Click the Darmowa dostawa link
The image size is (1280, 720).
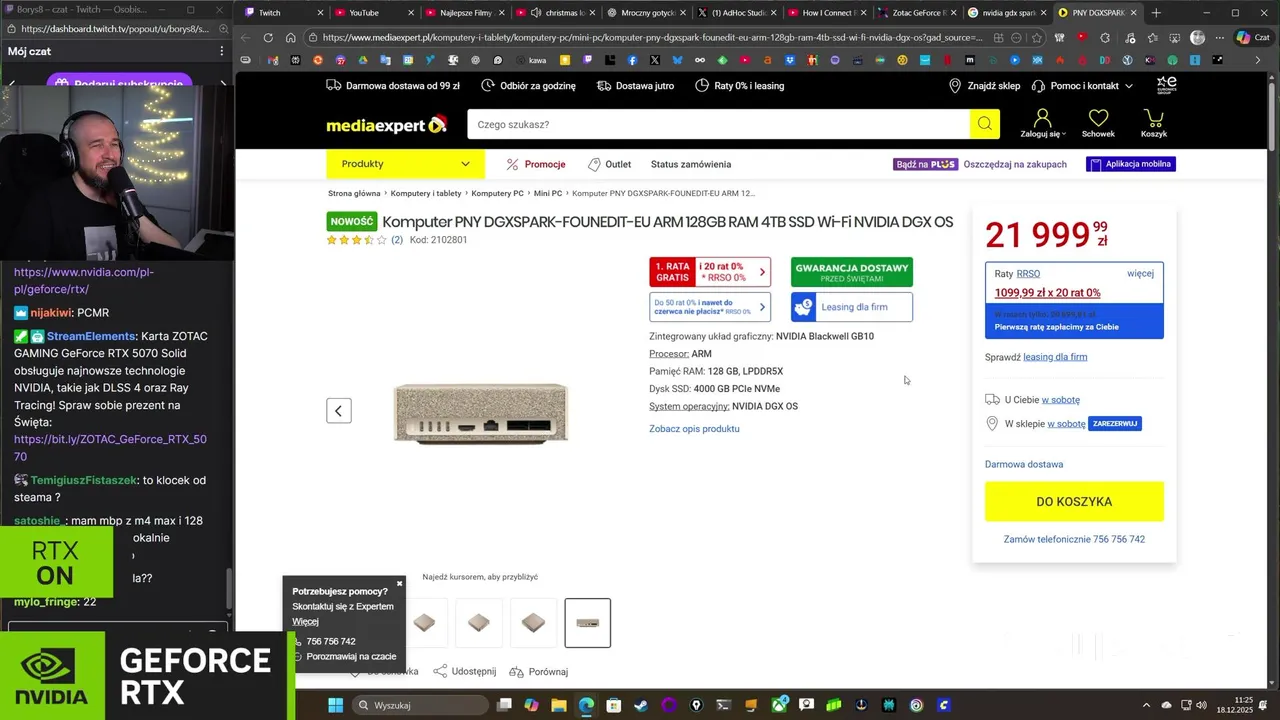point(1024,464)
